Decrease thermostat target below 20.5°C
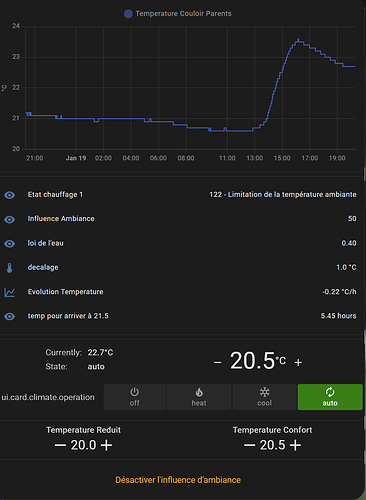 218,362
